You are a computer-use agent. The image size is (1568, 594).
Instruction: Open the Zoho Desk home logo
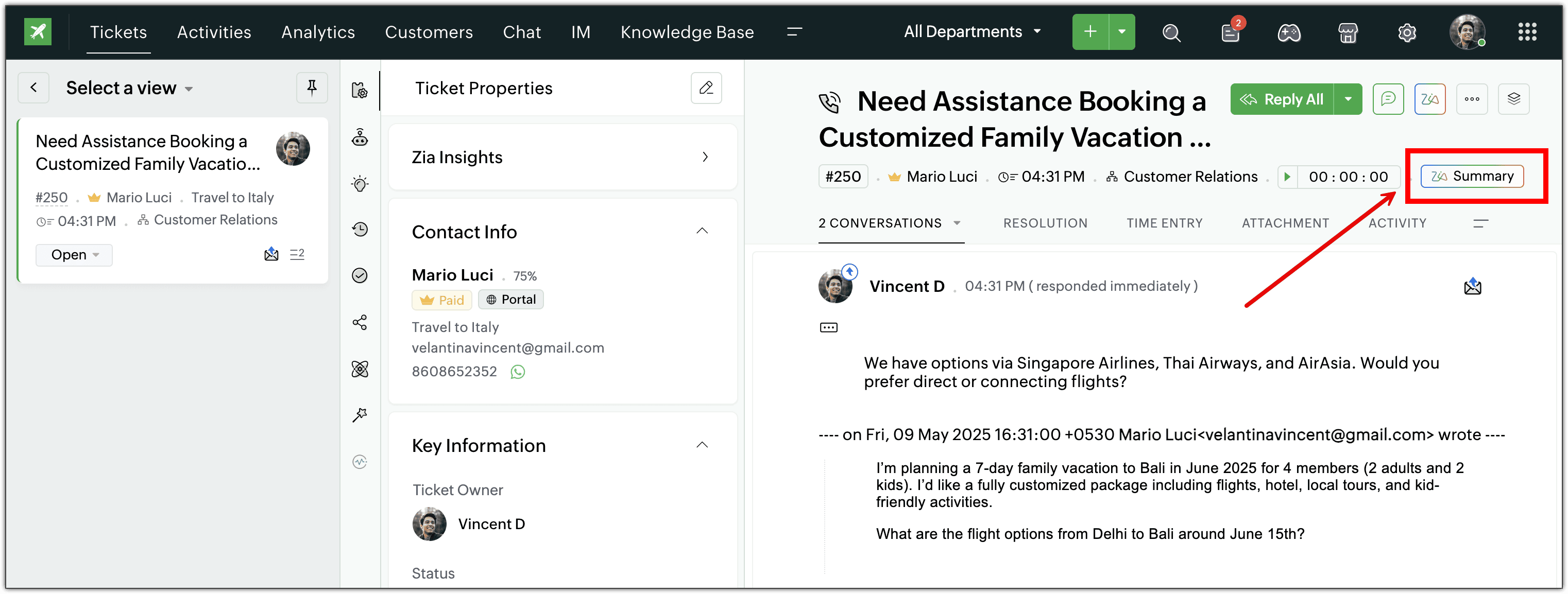(x=38, y=31)
